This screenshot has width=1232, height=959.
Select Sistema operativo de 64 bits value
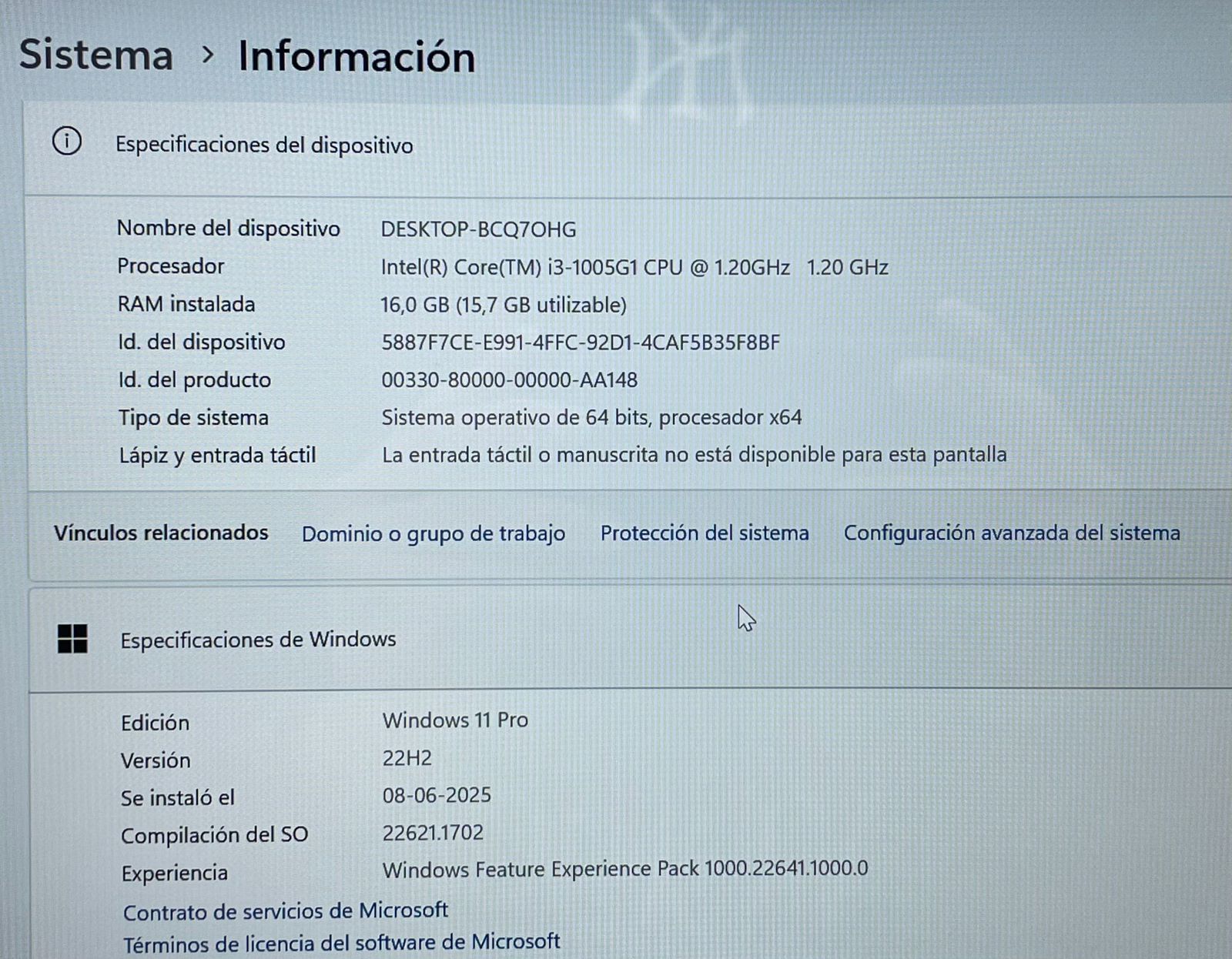coord(591,417)
